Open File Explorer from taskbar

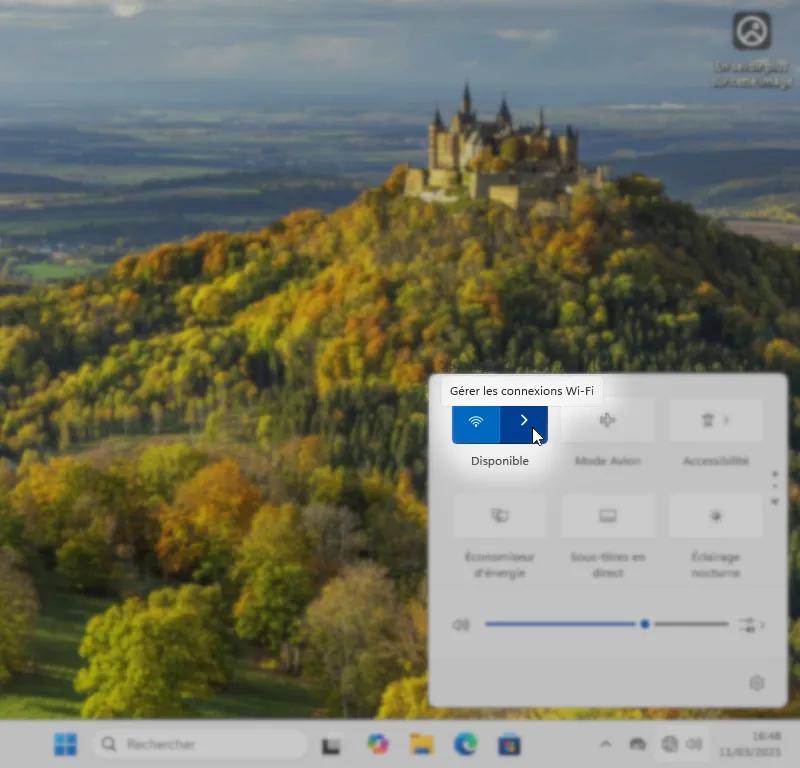pos(421,744)
